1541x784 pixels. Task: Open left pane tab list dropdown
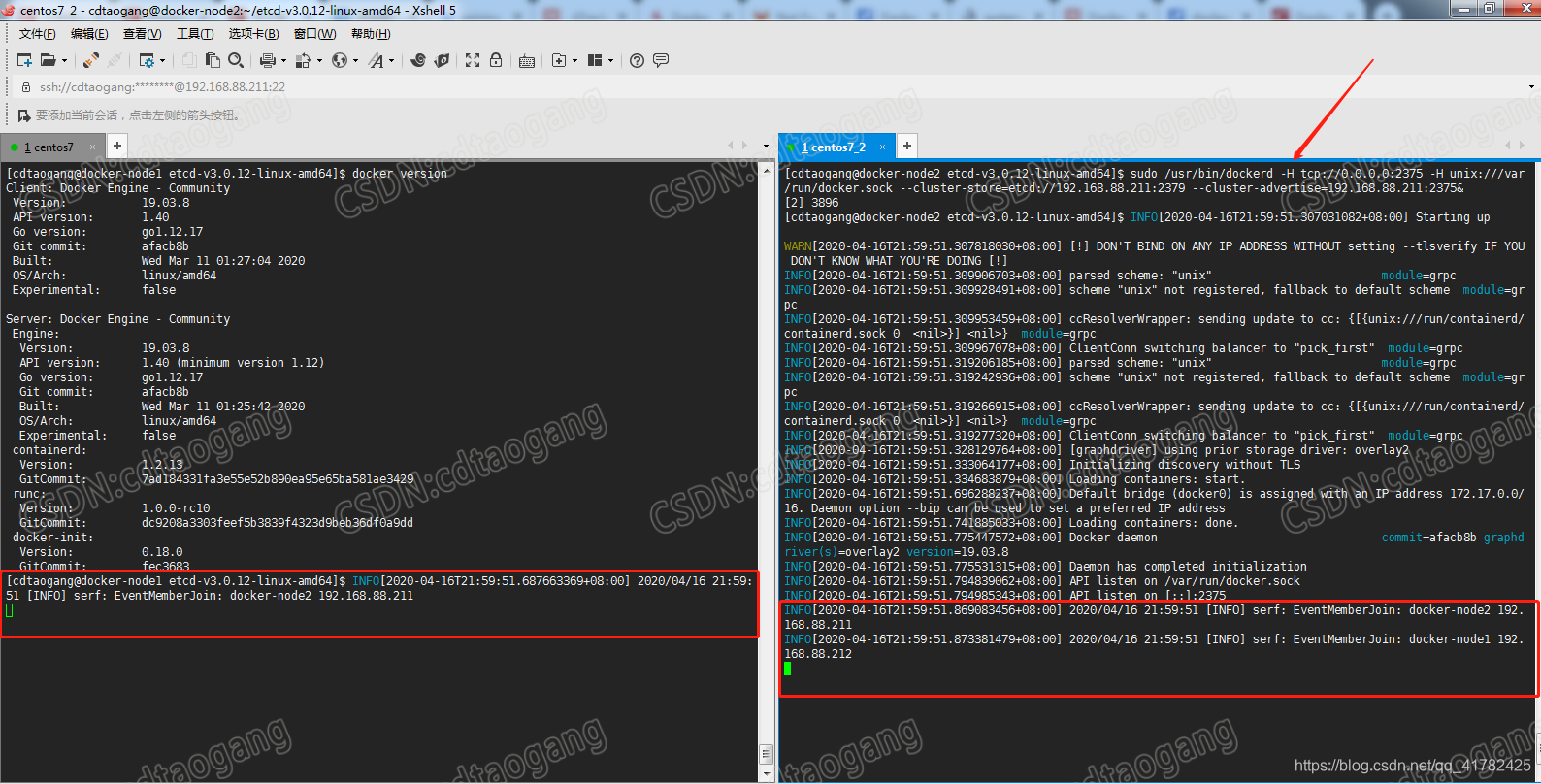point(767,147)
